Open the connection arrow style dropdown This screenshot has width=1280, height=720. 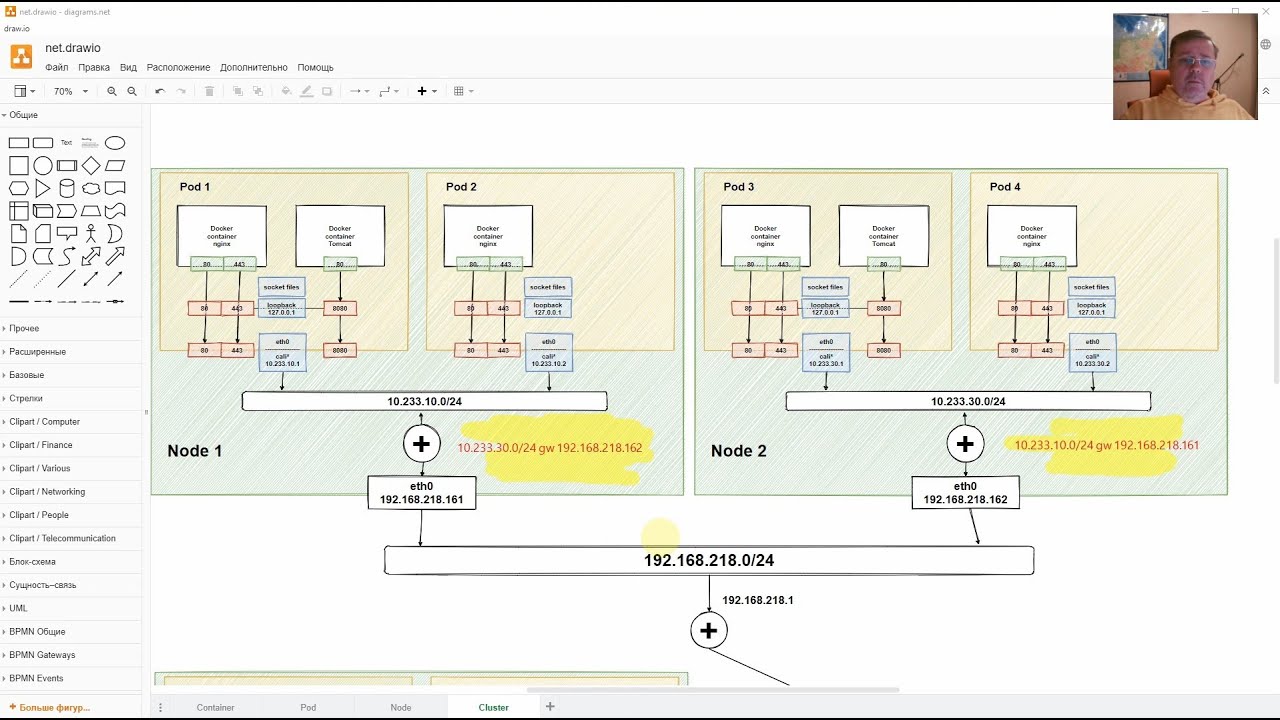(x=358, y=91)
